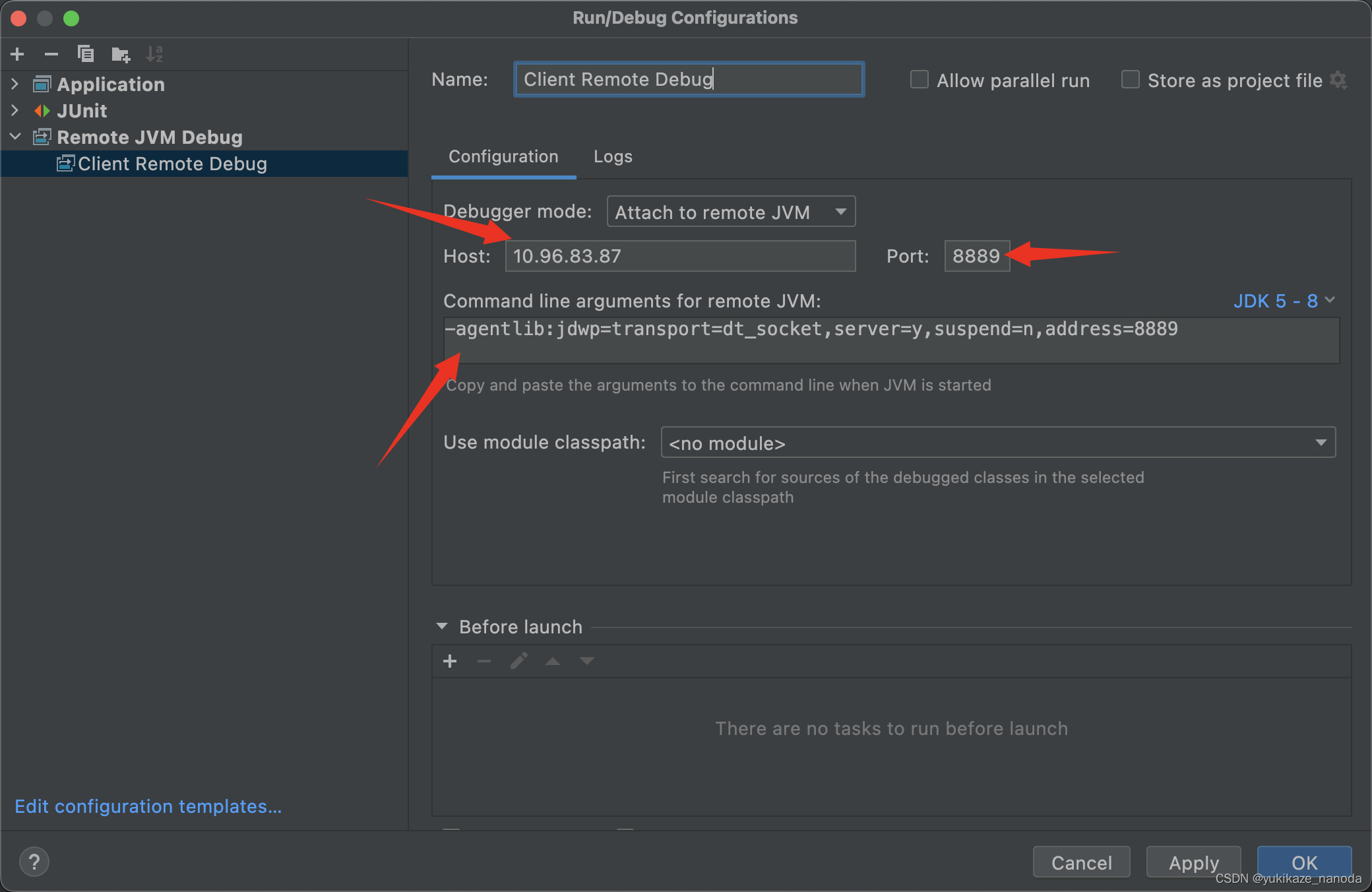Change JDK version via the JDK 5-8 dropdown
Image resolution: width=1372 pixels, height=892 pixels.
[1282, 301]
